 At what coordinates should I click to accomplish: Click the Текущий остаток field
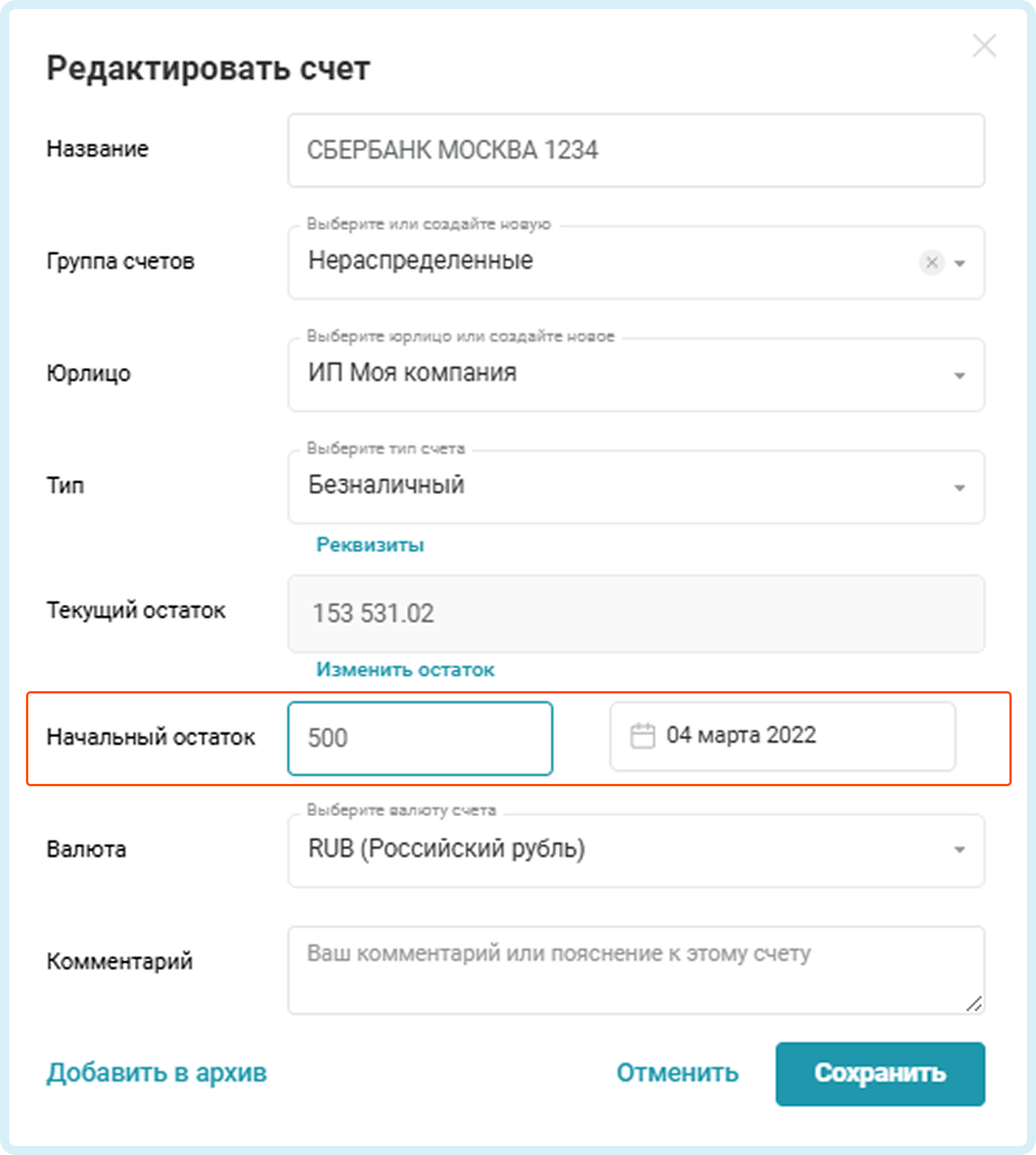click(635, 613)
